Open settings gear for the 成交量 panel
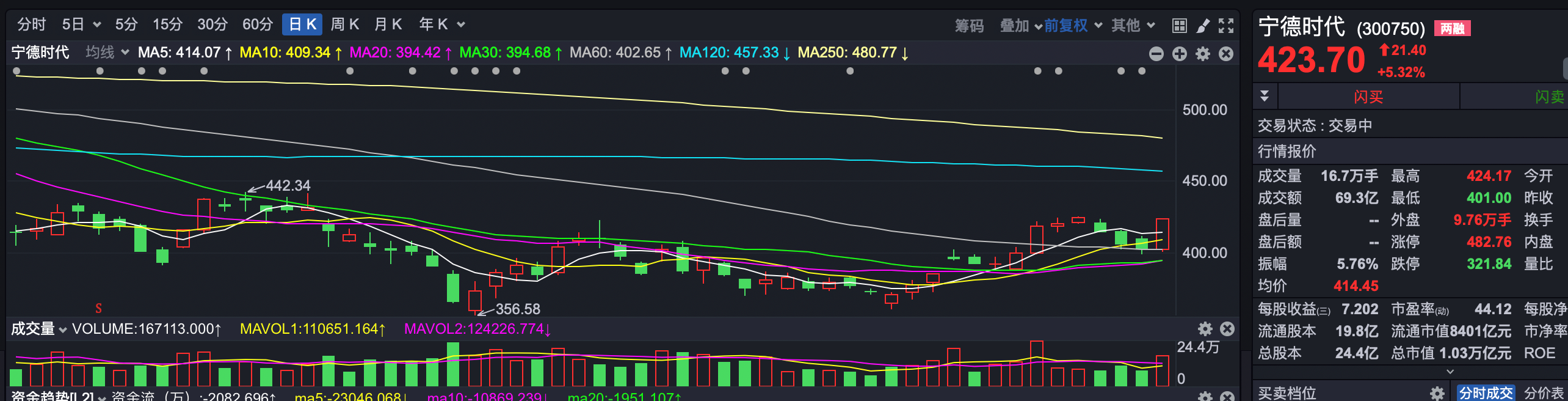This screenshot has width=1568, height=401. pyautogui.click(x=1205, y=329)
